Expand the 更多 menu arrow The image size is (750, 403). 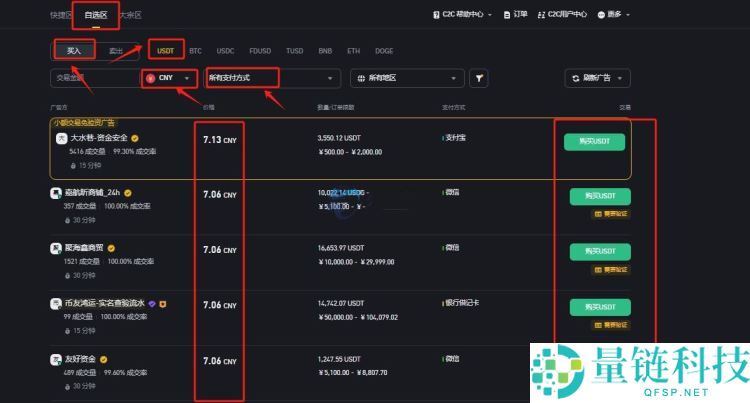628,15
